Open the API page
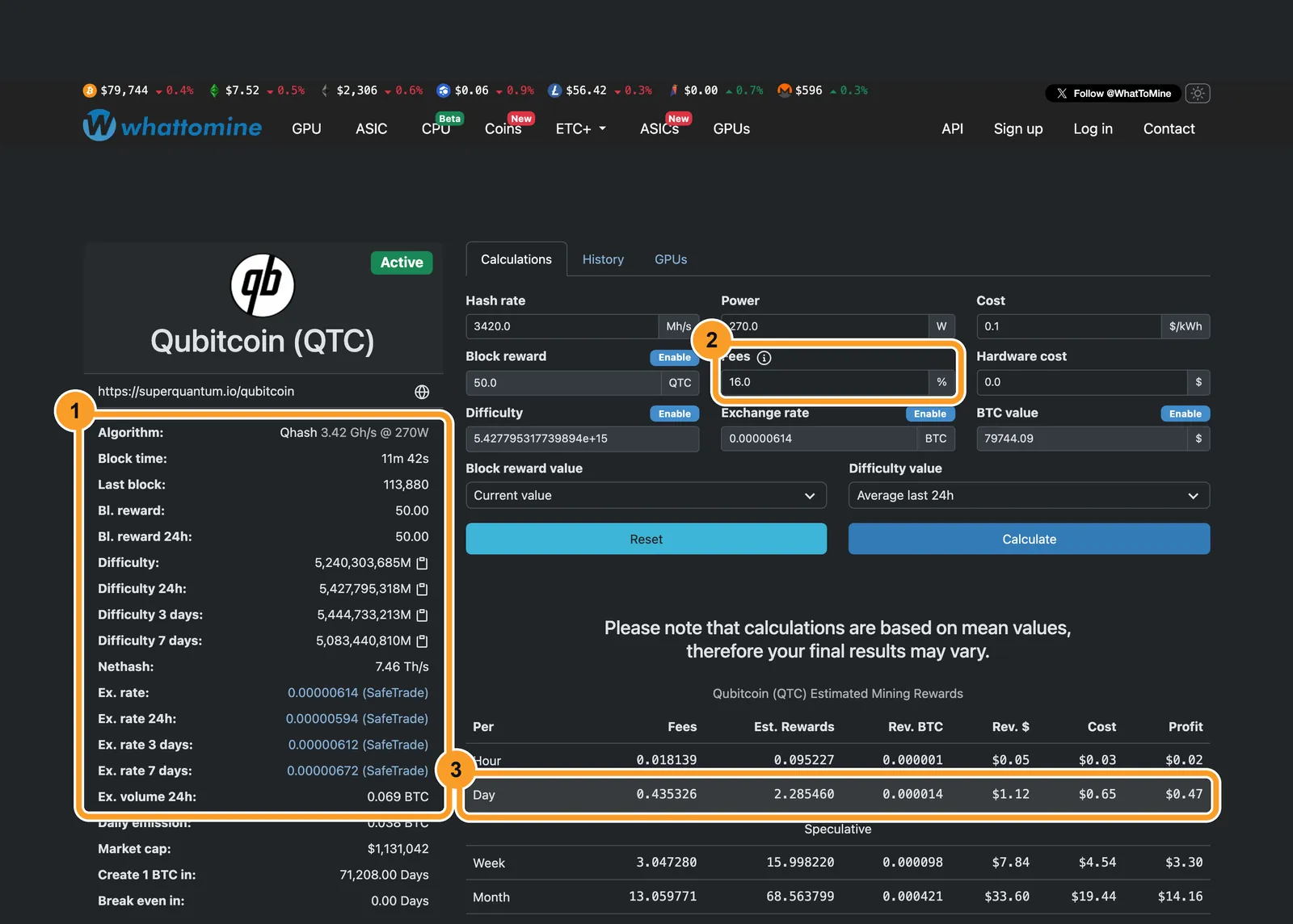Viewport: 1293px width, 924px height. tap(952, 128)
